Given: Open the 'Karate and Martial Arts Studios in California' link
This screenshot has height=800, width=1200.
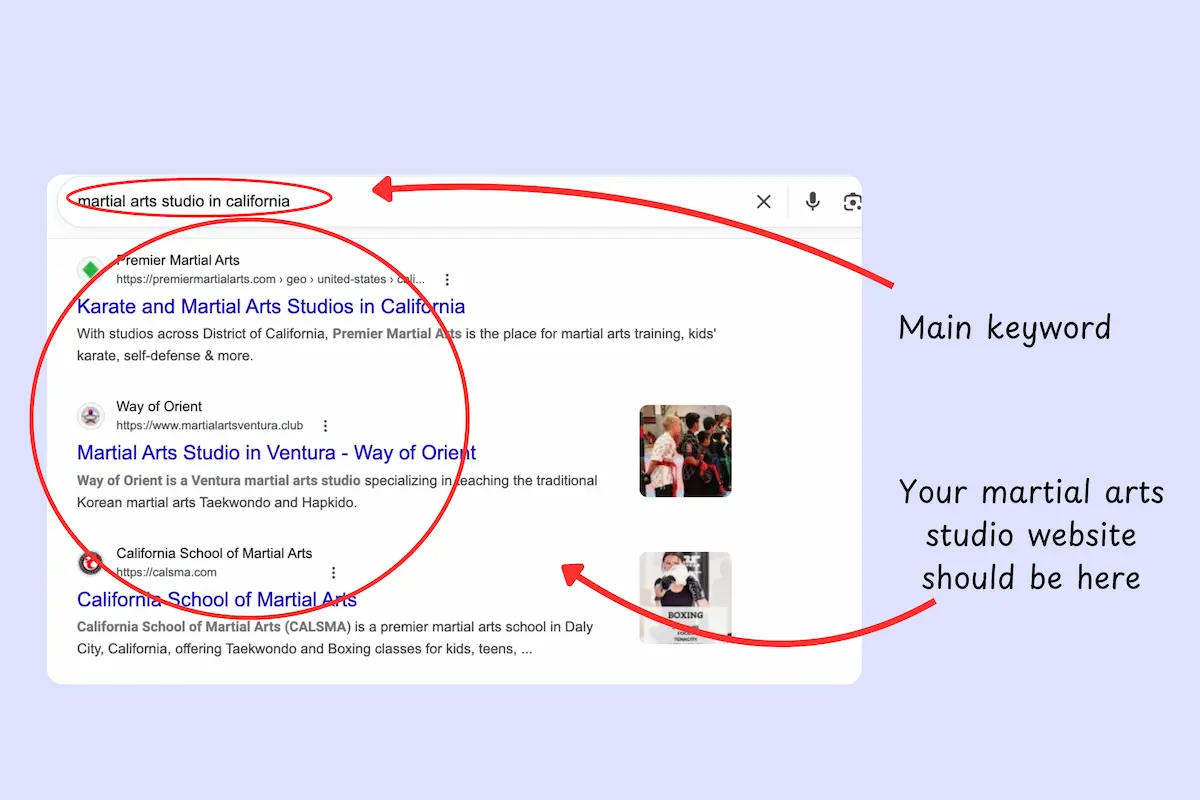Looking at the screenshot, I should tap(270, 306).
